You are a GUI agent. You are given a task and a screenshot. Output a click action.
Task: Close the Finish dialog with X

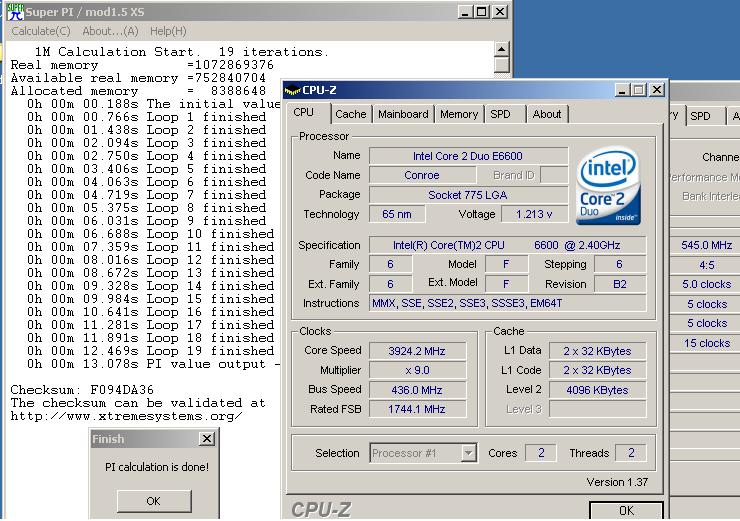tap(207, 439)
